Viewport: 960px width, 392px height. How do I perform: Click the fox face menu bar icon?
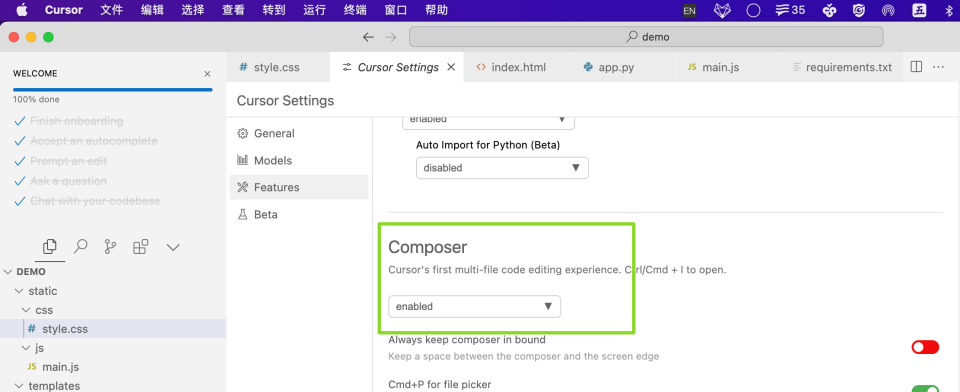point(722,10)
